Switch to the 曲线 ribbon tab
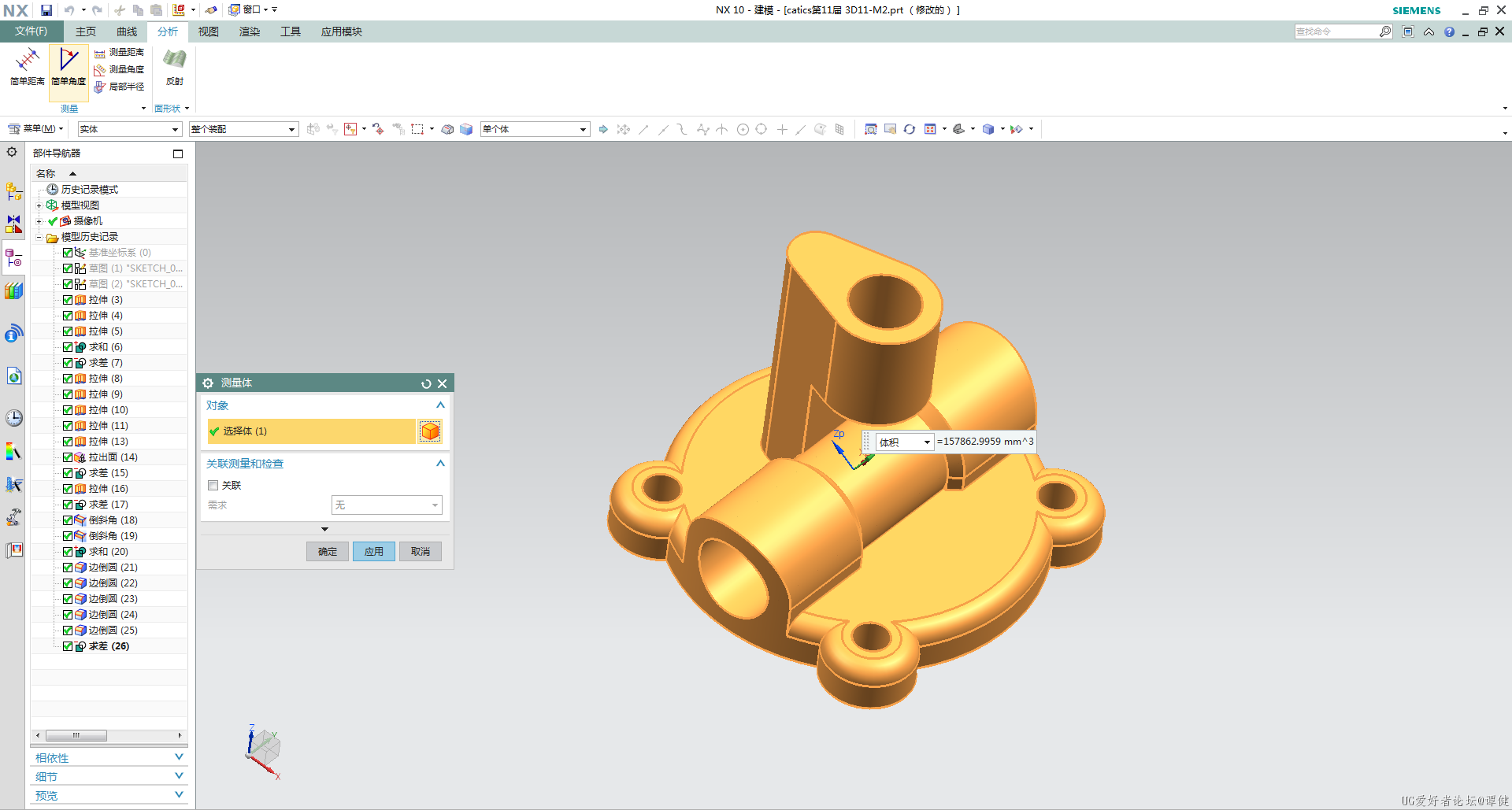The width and height of the screenshot is (1512, 810). point(127,31)
